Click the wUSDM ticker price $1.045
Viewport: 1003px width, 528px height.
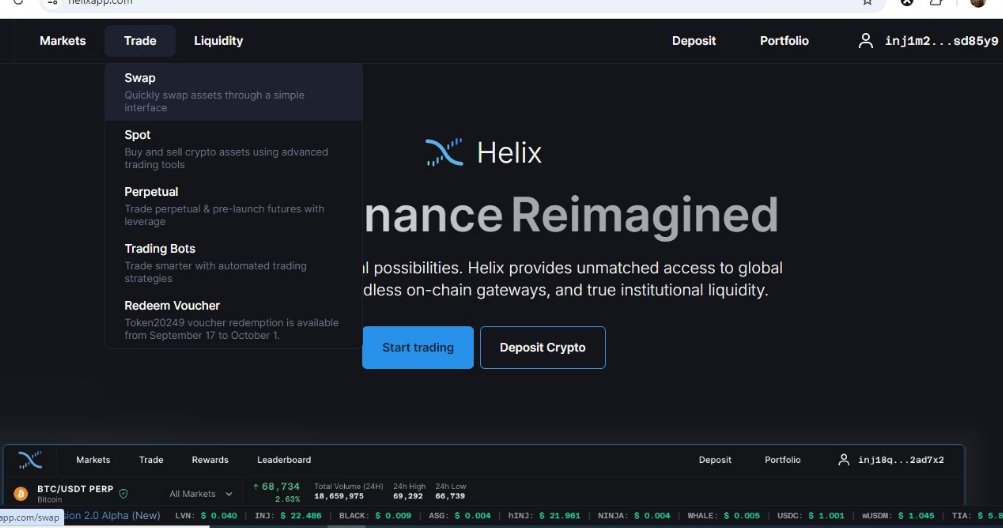pos(915,515)
